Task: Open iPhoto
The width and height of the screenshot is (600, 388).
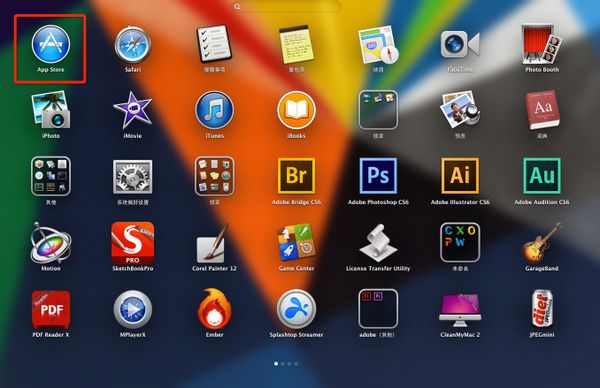Action: pyautogui.click(x=51, y=110)
